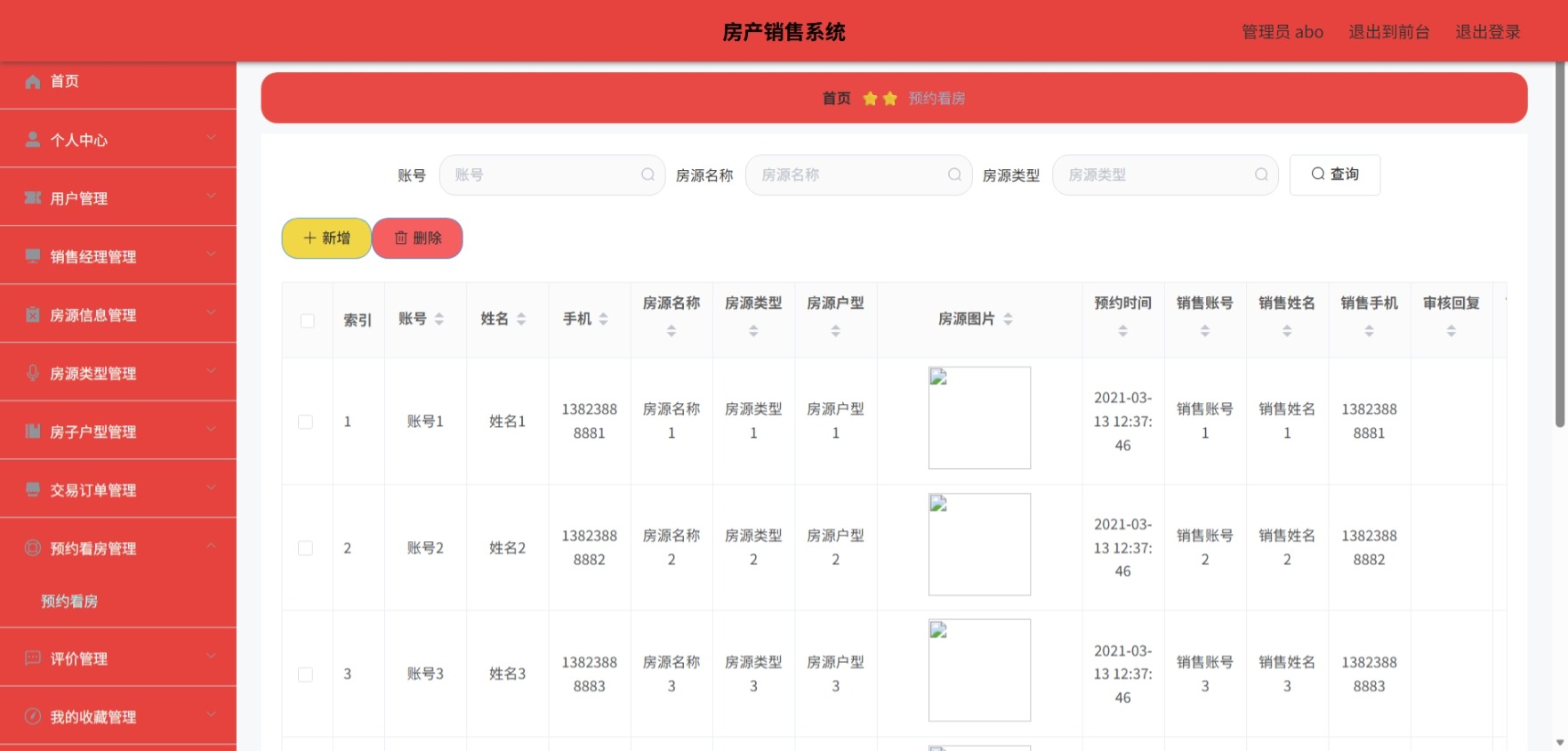1568x751 pixels.
Task: Click the yellow 新增 button
Action: [326, 238]
